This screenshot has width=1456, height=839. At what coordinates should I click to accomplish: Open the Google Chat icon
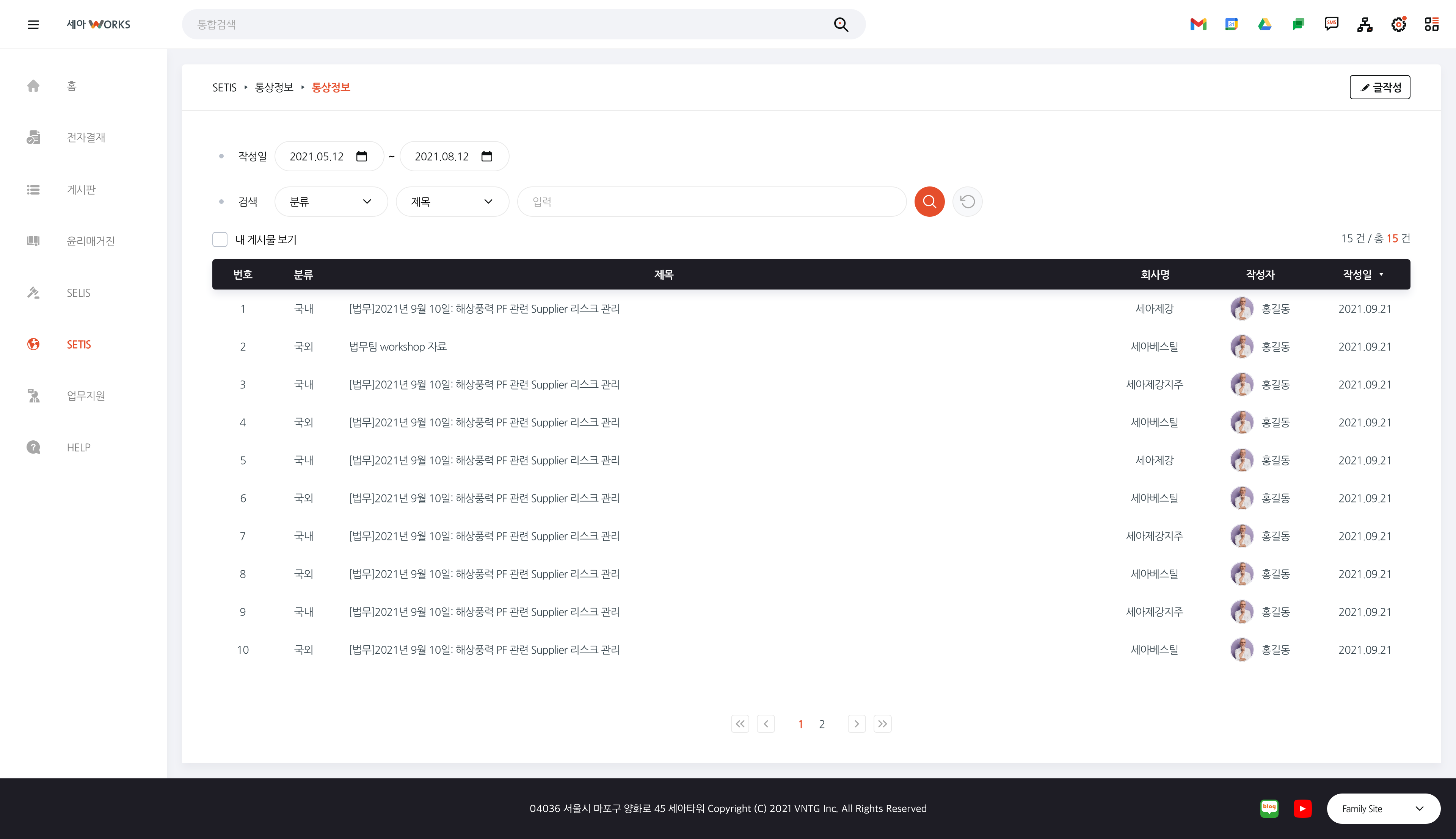pyautogui.click(x=1298, y=24)
